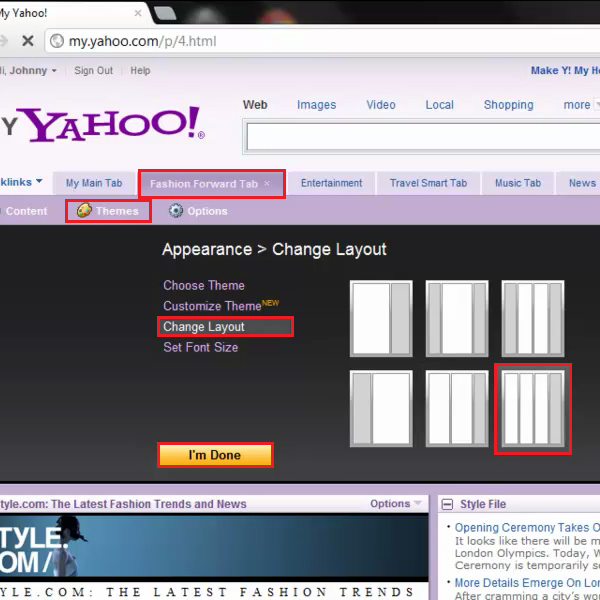
Task: Click the Options gear icon
Action: click(176, 210)
